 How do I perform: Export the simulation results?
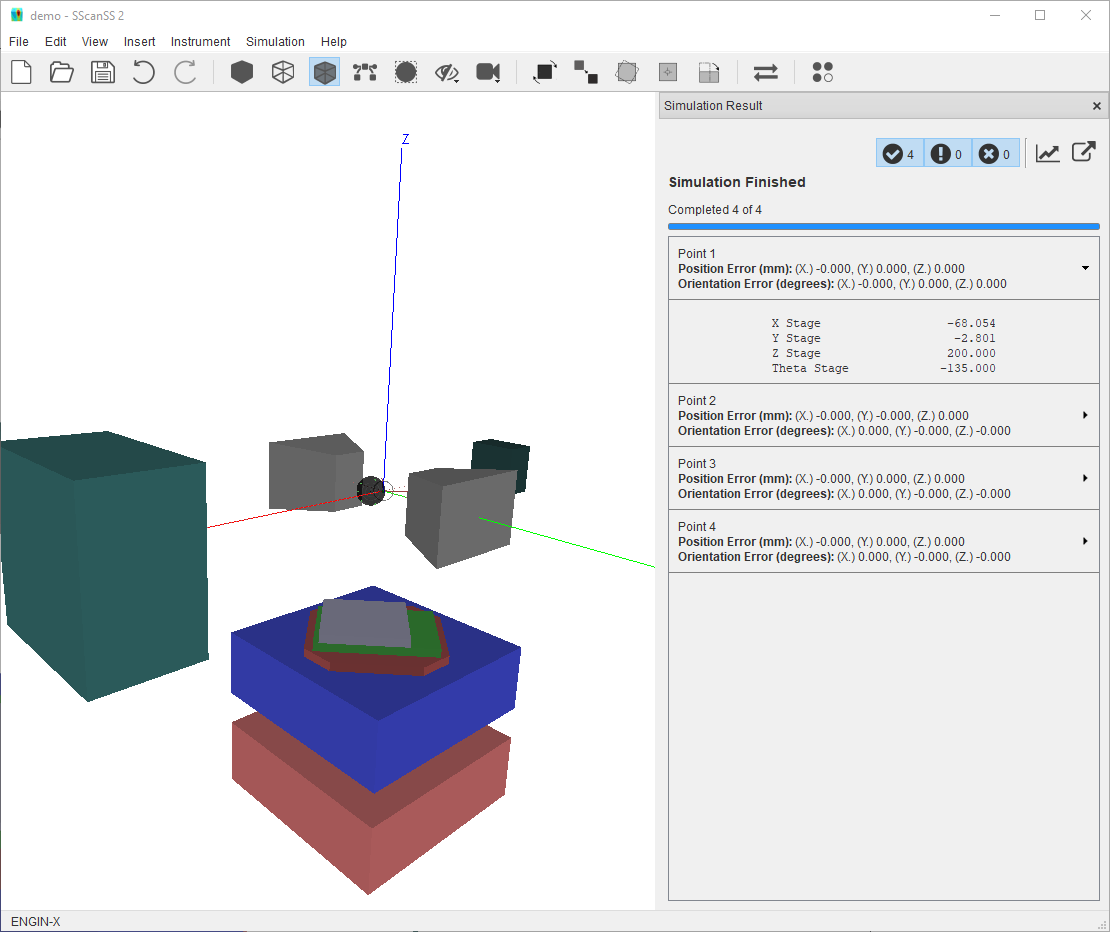pos(1084,152)
